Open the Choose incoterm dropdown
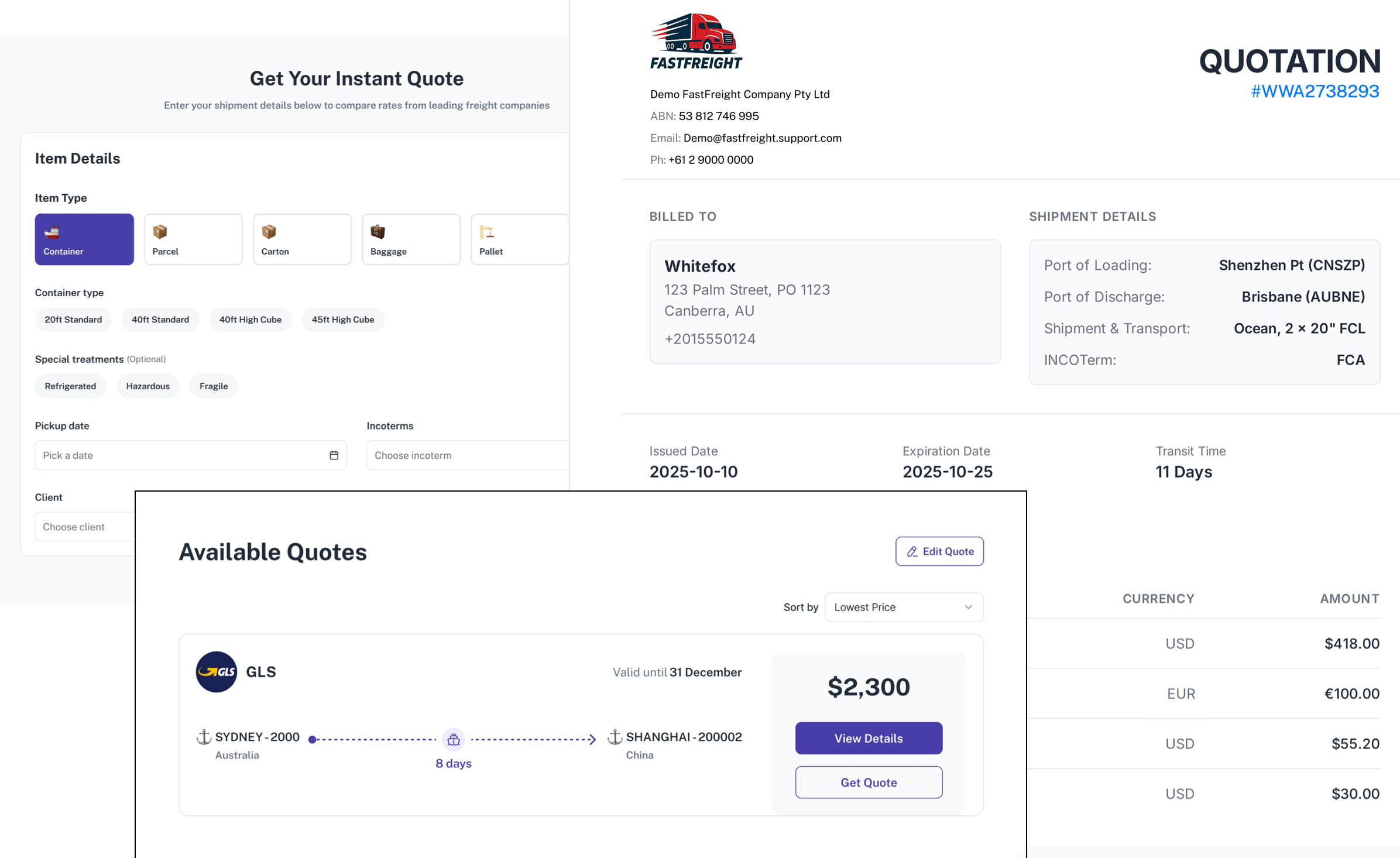This screenshot has width=1400, height=858. point(467,455)
